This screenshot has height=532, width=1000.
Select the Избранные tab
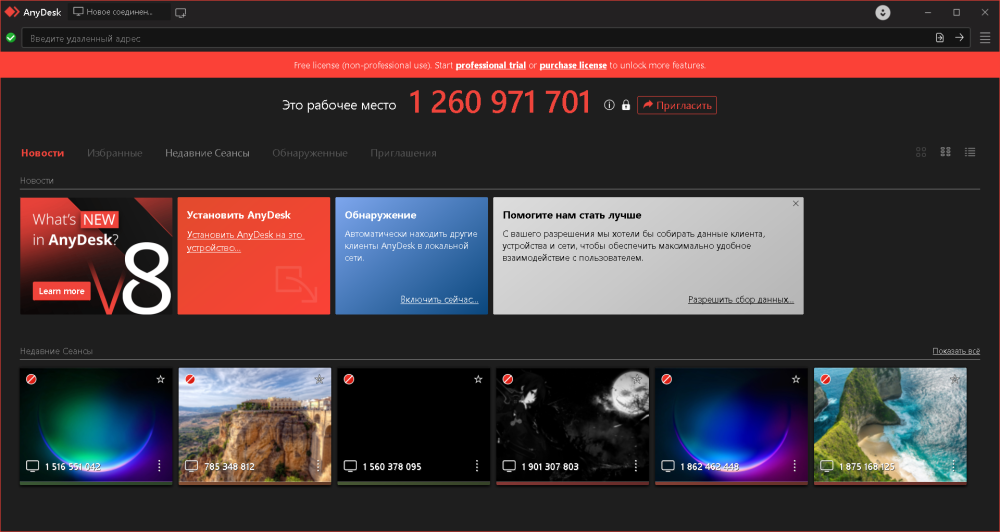115,153
